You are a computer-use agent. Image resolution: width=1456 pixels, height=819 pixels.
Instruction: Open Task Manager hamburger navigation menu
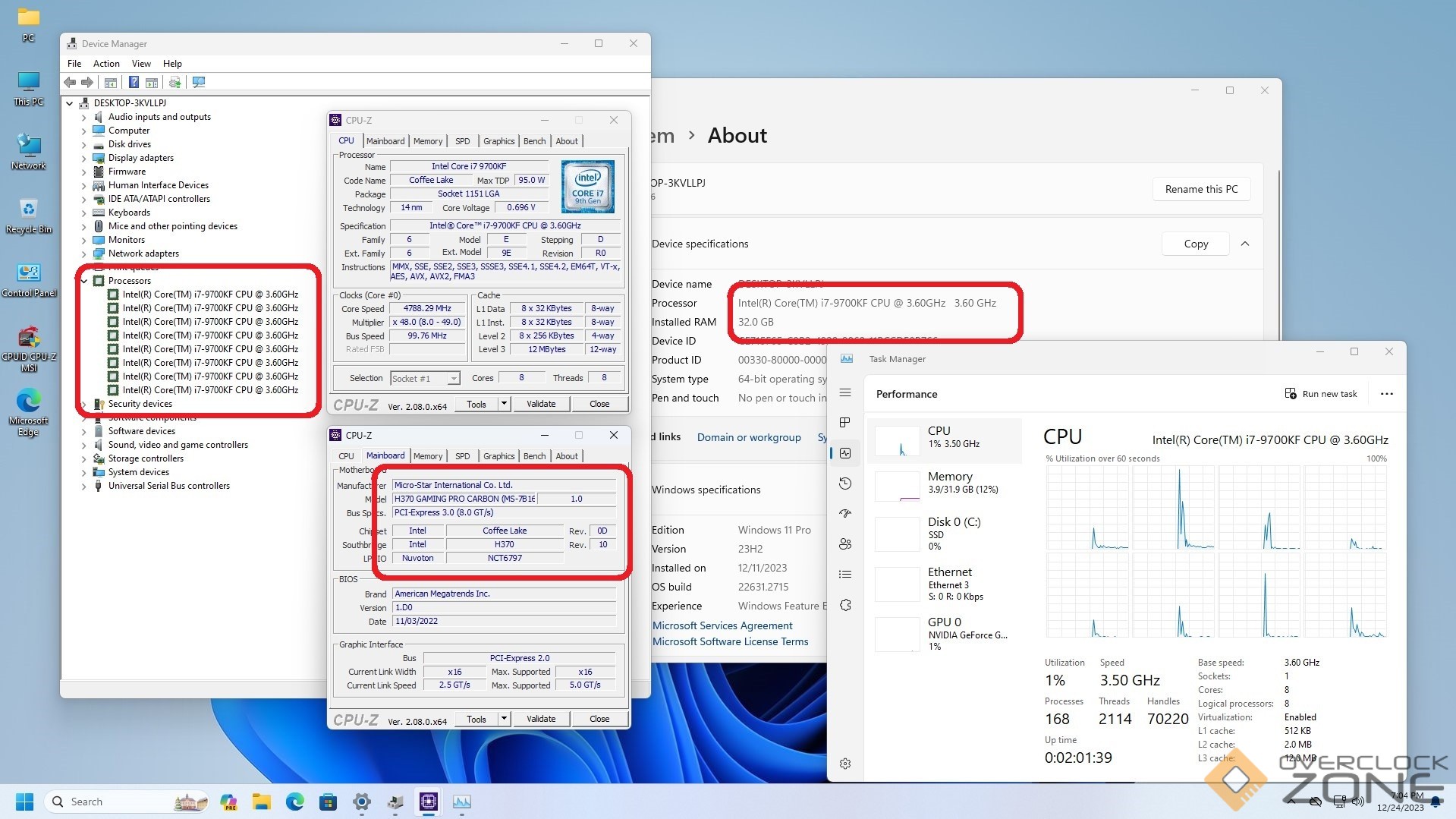point(845,393)
